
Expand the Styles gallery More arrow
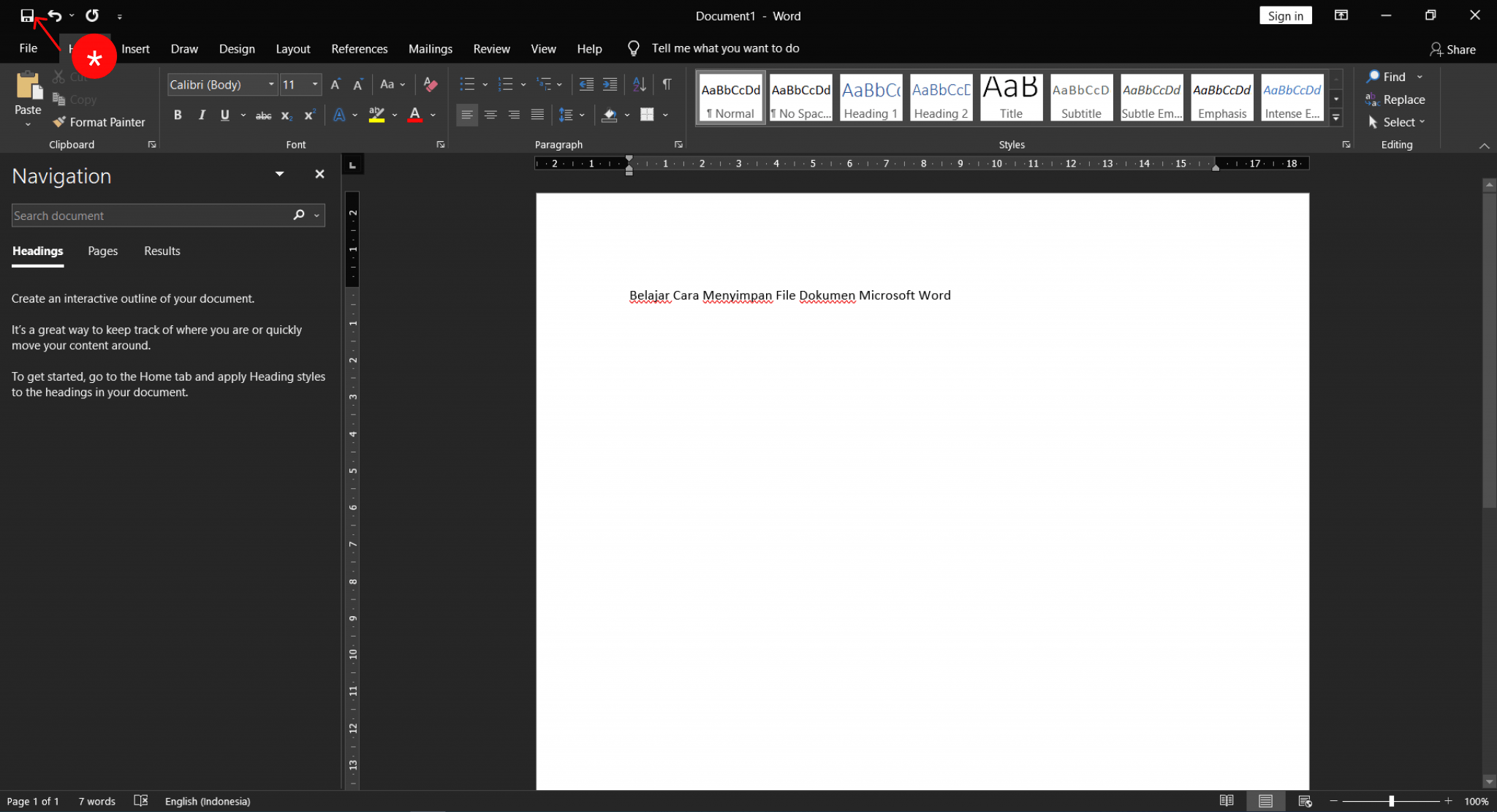click(1335, 118)
